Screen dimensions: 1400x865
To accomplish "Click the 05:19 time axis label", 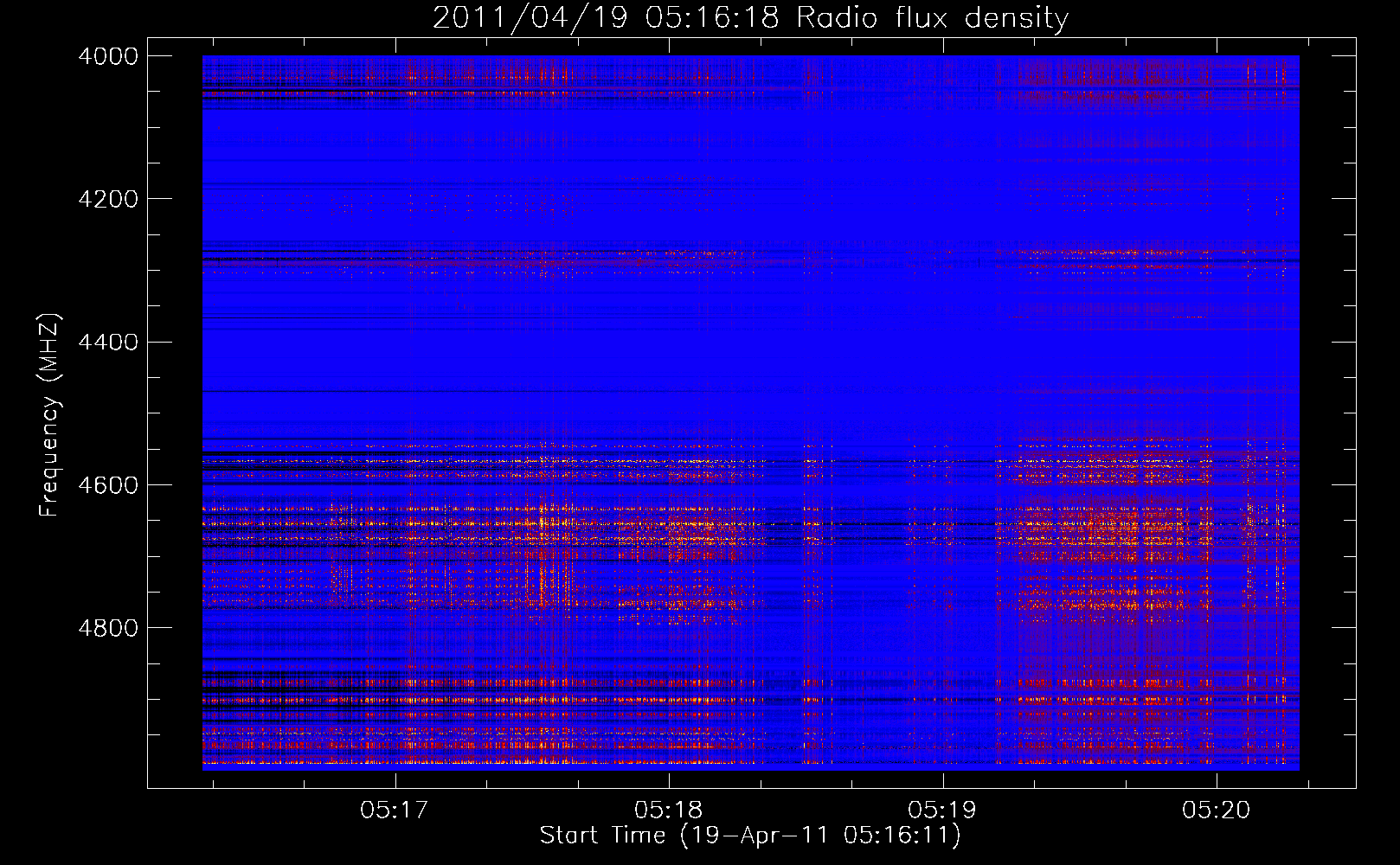I will coord(942,811).
